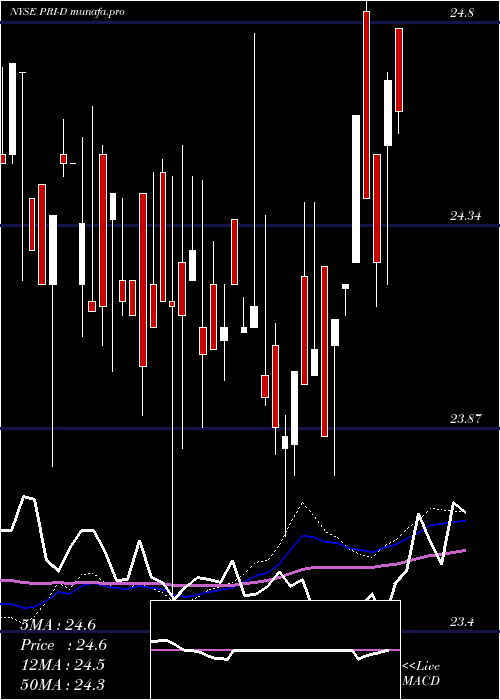Click the 24.8 price level label
The width and height of the screenshot is (500, 700).
[x=462, y=13]
